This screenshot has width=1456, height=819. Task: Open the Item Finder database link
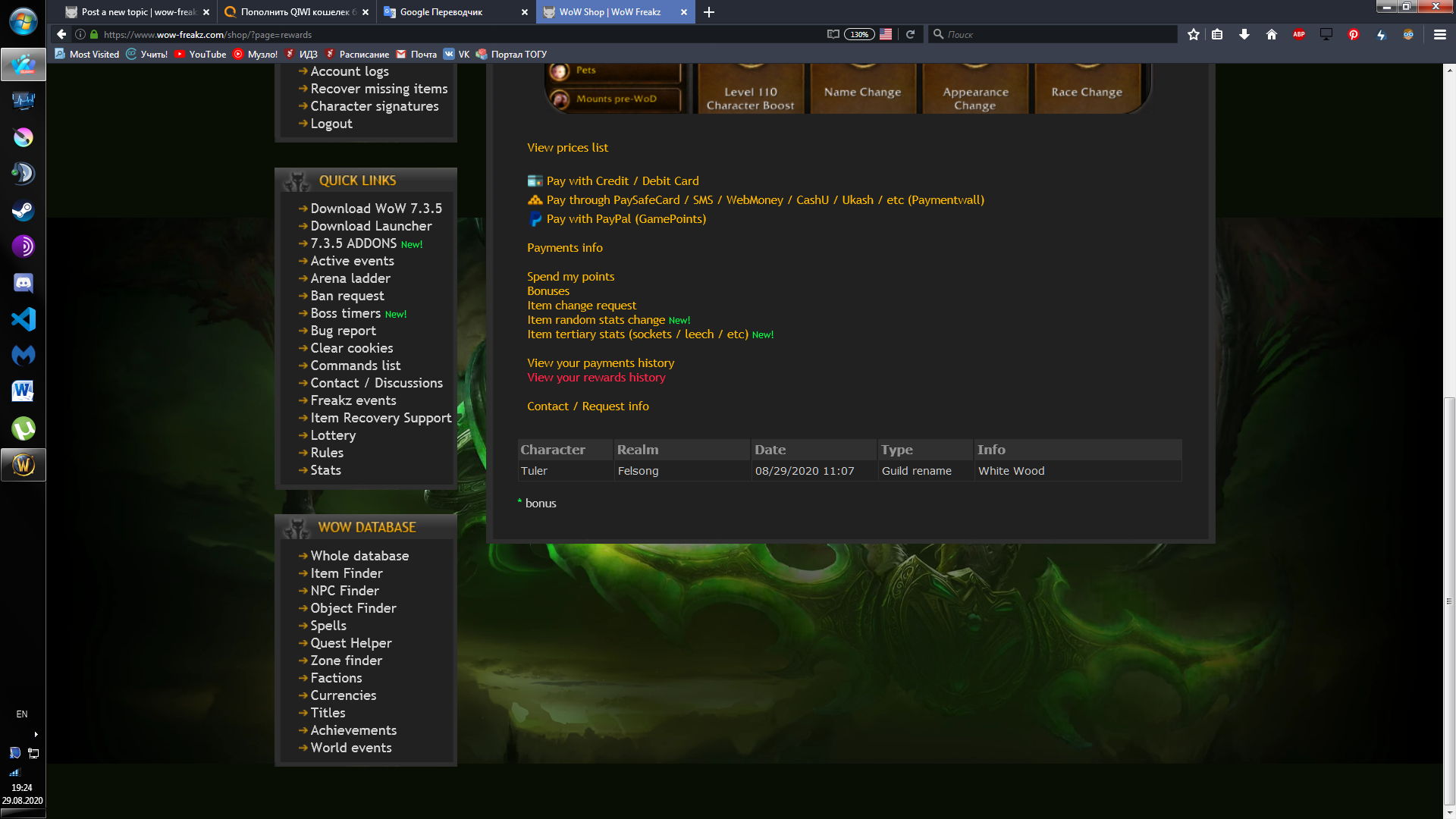[x=347, y=573]
